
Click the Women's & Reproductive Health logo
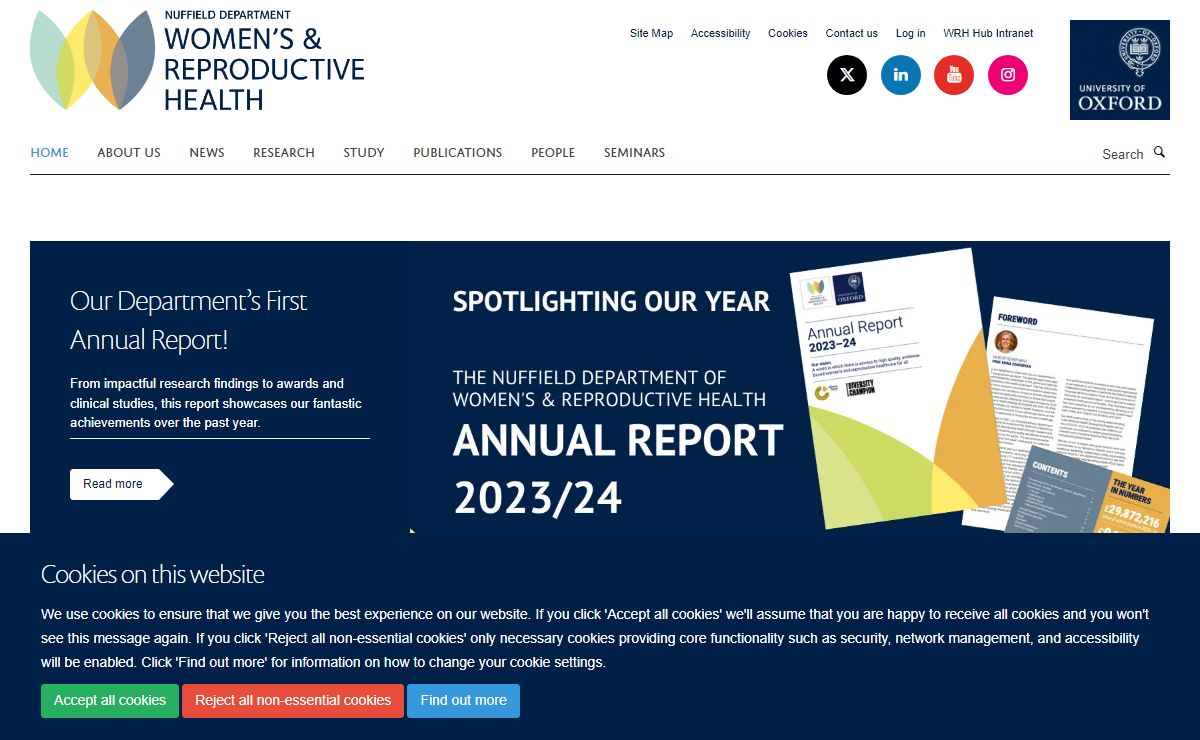click(197, 60)
